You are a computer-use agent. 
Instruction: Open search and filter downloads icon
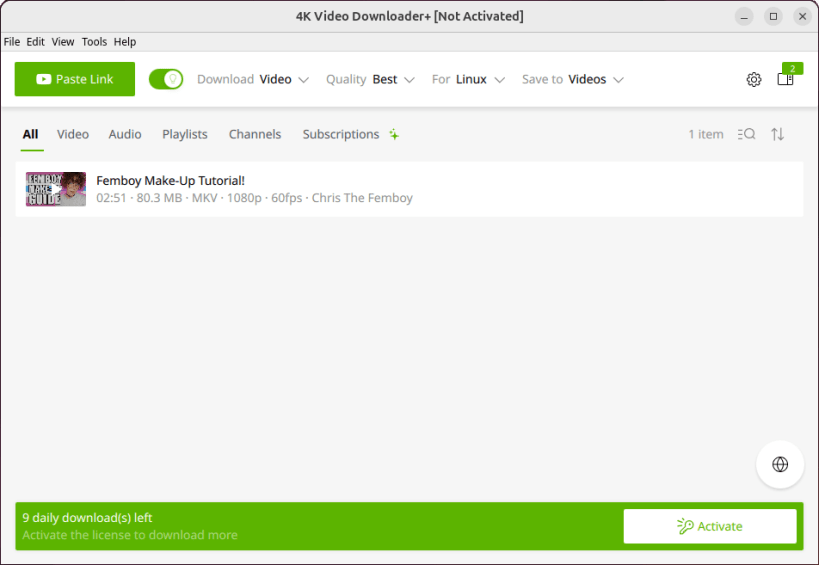click(746, 134)
